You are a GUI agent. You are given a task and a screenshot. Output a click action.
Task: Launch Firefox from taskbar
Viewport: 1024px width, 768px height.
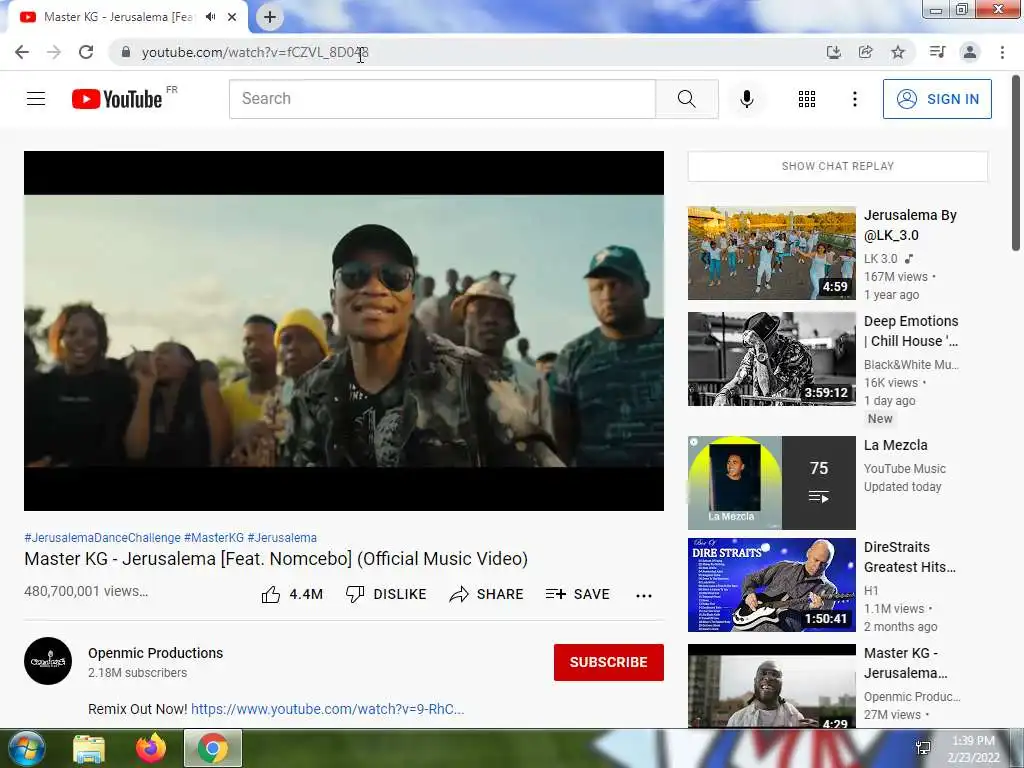(151, 748)
